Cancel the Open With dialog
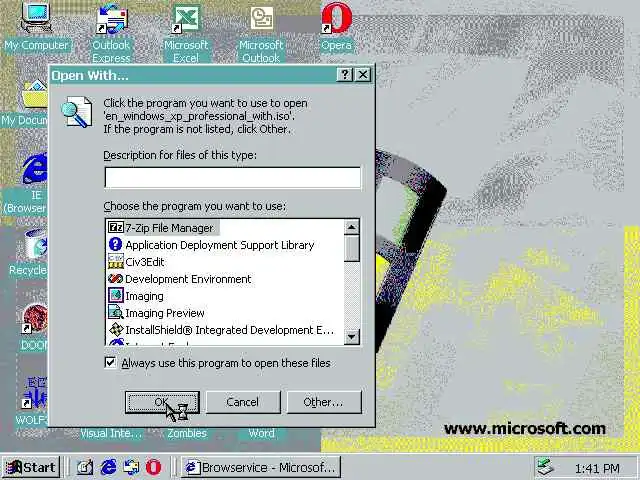This screenshot has height=480, width=640. (x=243, y=402)
